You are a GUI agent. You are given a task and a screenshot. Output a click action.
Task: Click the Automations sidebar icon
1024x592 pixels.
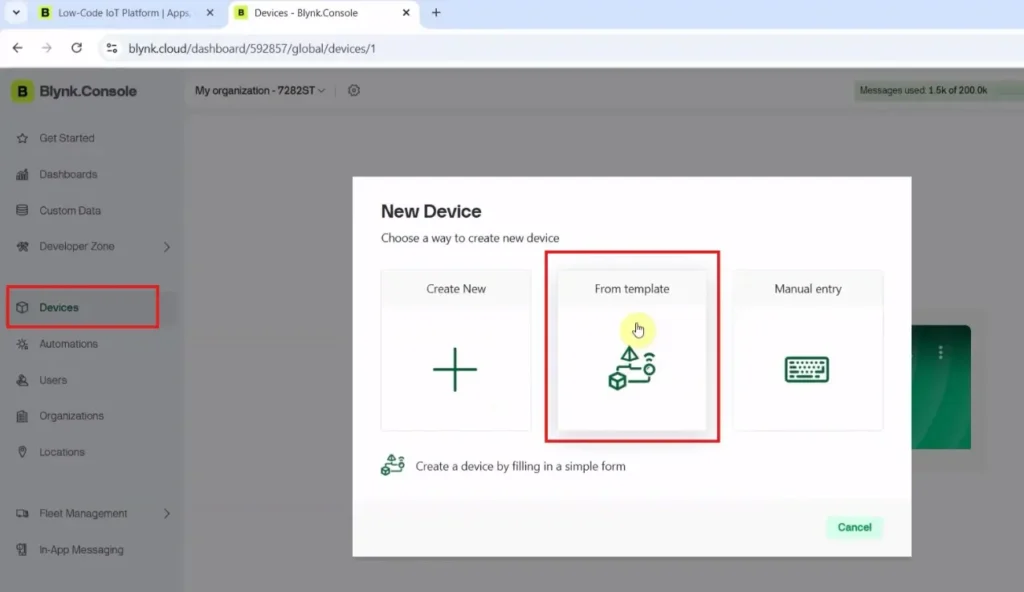(x=23, y=344)
